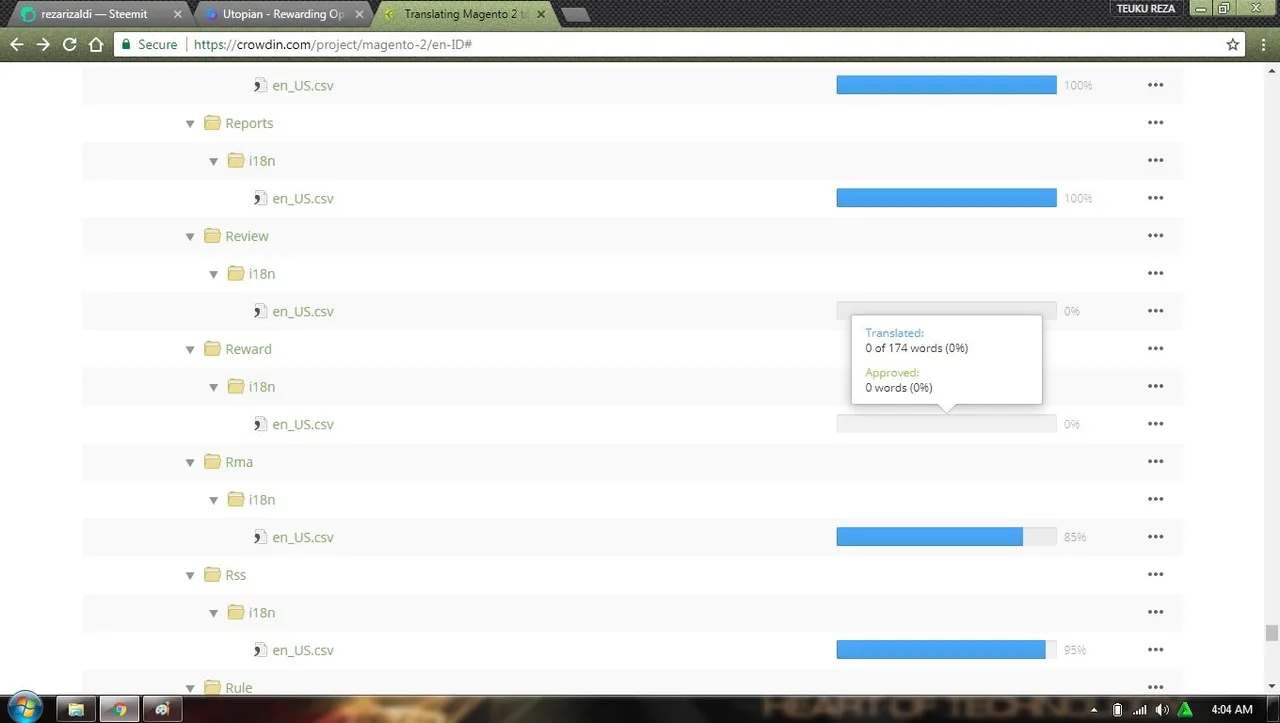Image resolution: width=1280 pixels, height=723 pixels.
Task: Click the i18n folder icon under Rss
Action: click(x=236, y=612)
